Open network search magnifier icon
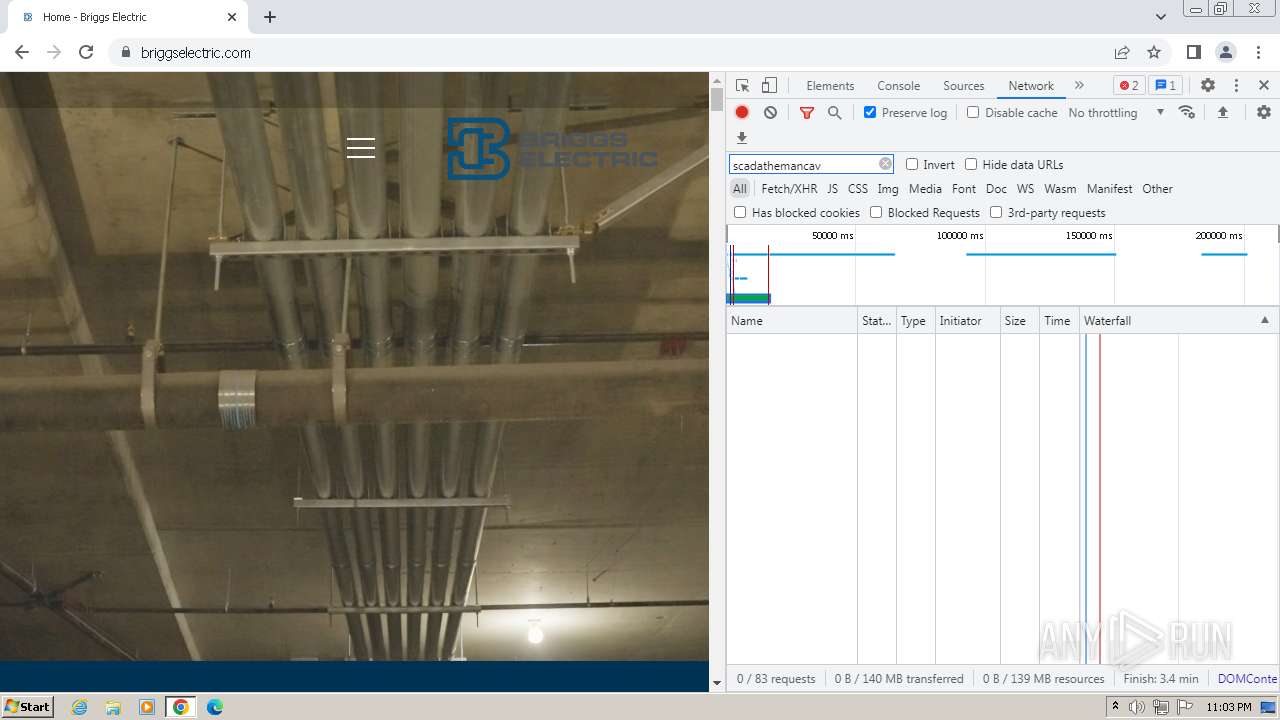The height and width of the screenshot is (720, 1280). pos(835,113)
